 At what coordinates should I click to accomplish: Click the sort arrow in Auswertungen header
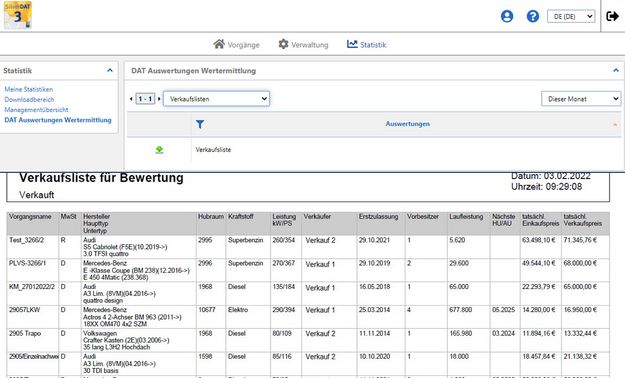click(x=615, y=125)
